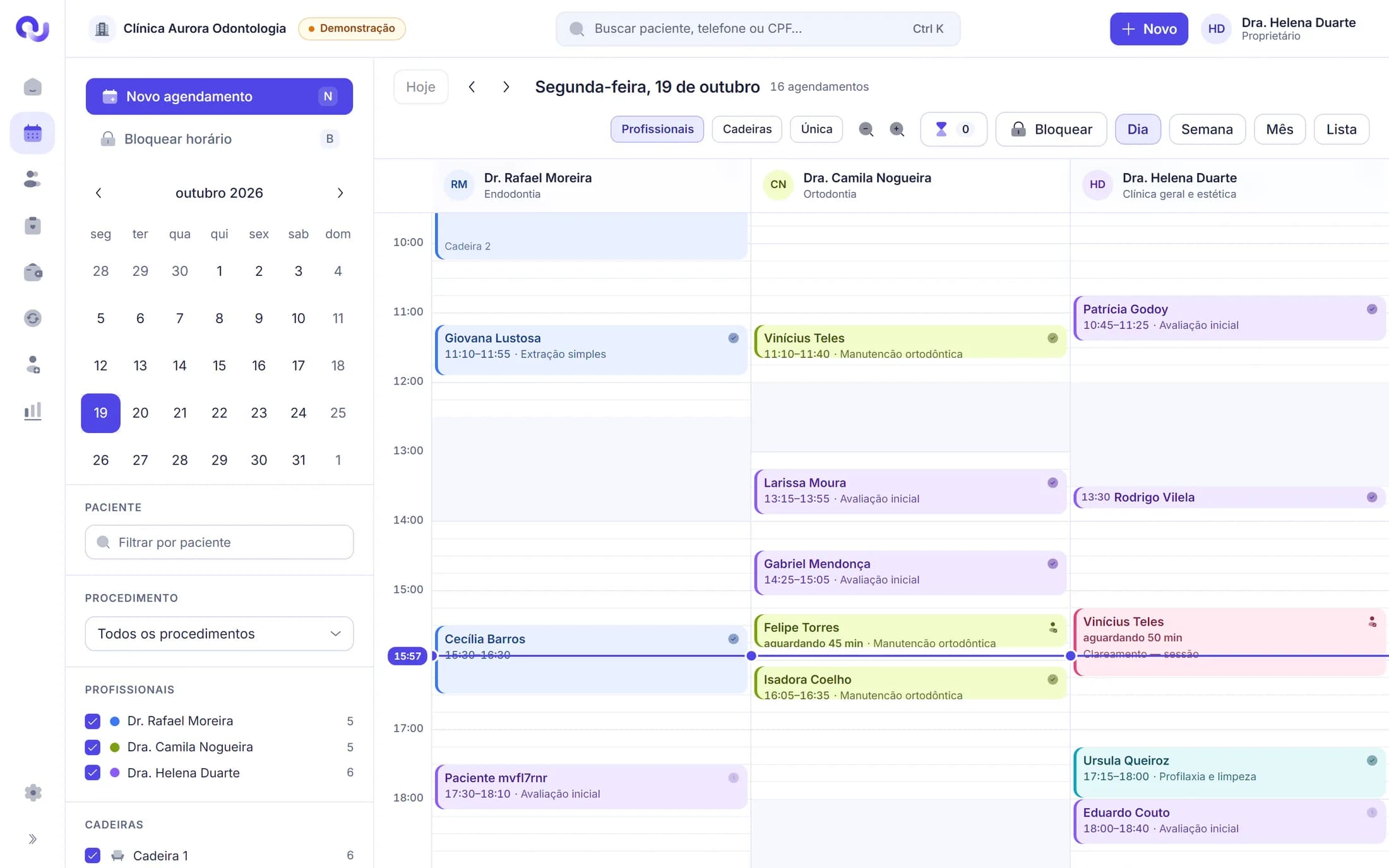The width and height of the screenshot is (1389, 868).
Task: Go to next day arrow
Action: (506, 86)
